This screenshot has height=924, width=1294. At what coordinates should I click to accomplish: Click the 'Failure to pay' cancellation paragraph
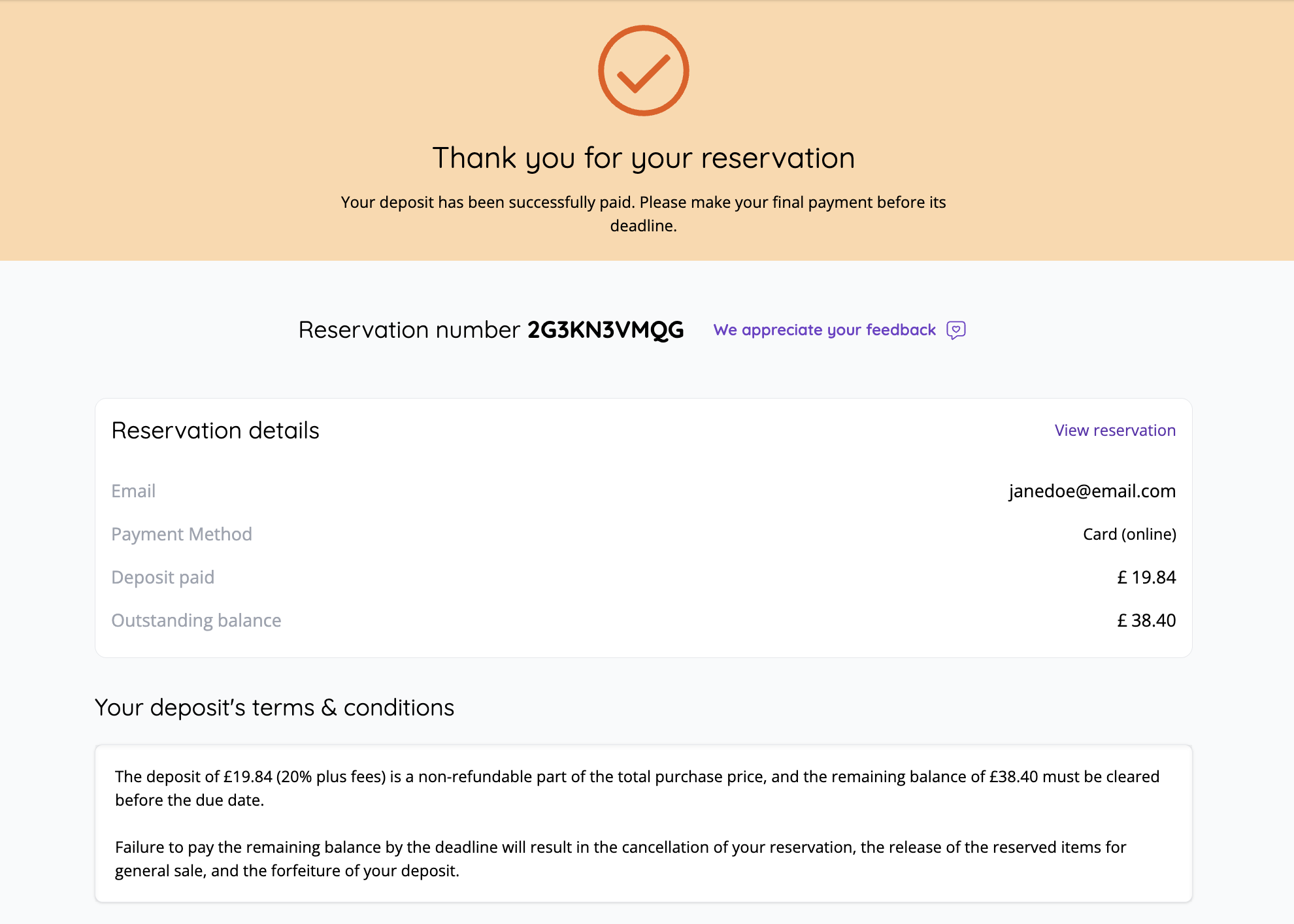620,859
